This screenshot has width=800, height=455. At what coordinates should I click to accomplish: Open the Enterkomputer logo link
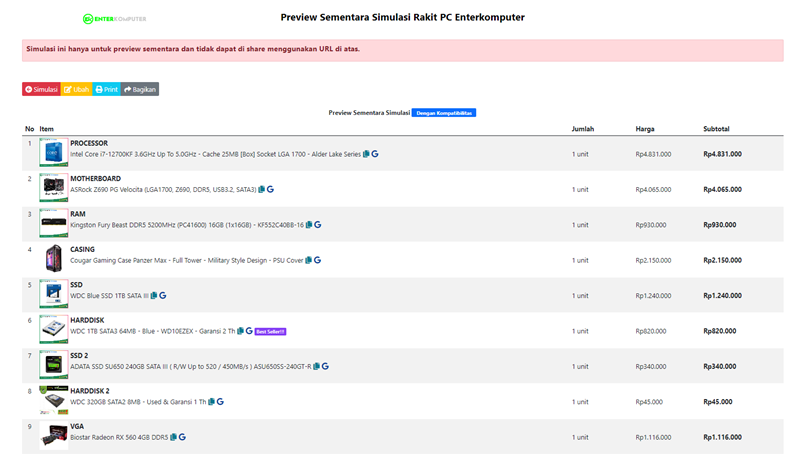pos(113,18)
